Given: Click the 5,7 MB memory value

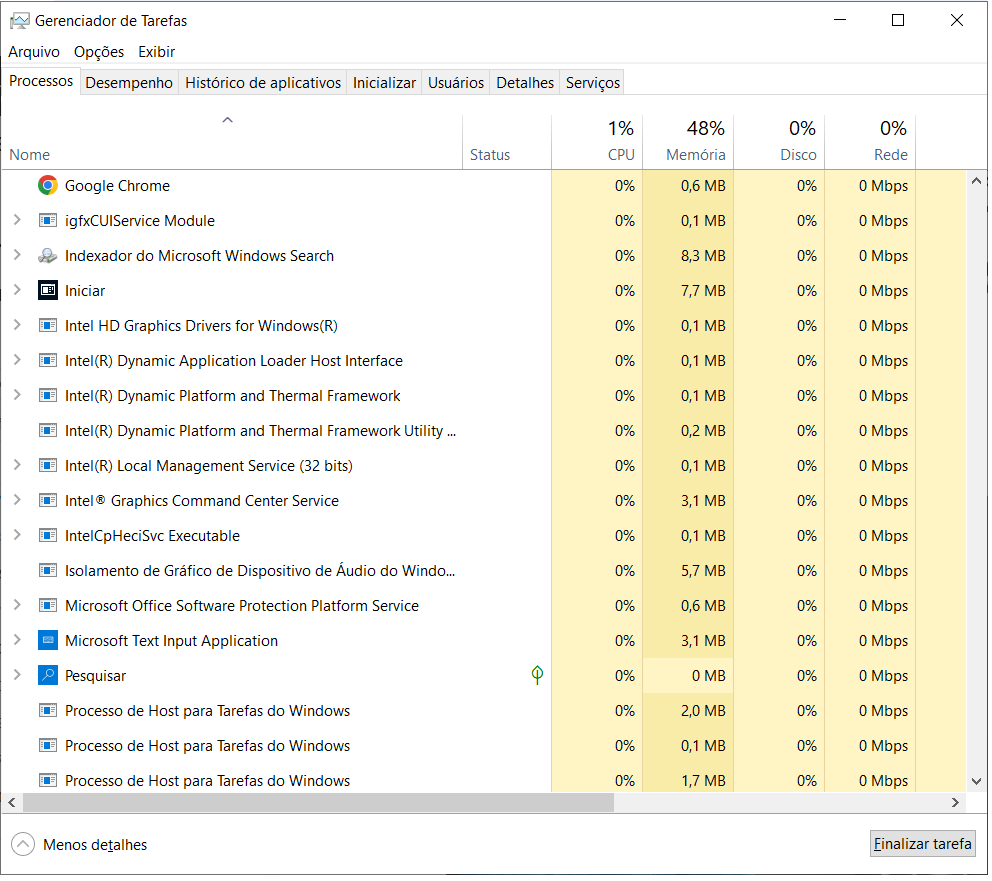Looking at the screenshot, I should tap(703, 571).
